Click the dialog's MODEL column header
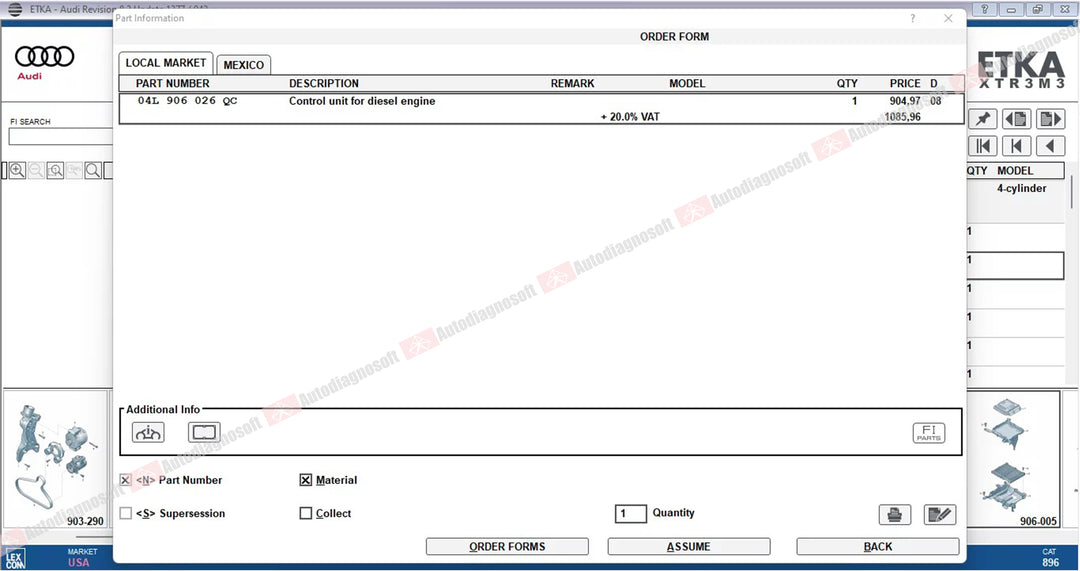Image resolution: width=1080 pixels, height=571 pixels. click(x=687, y=83)
